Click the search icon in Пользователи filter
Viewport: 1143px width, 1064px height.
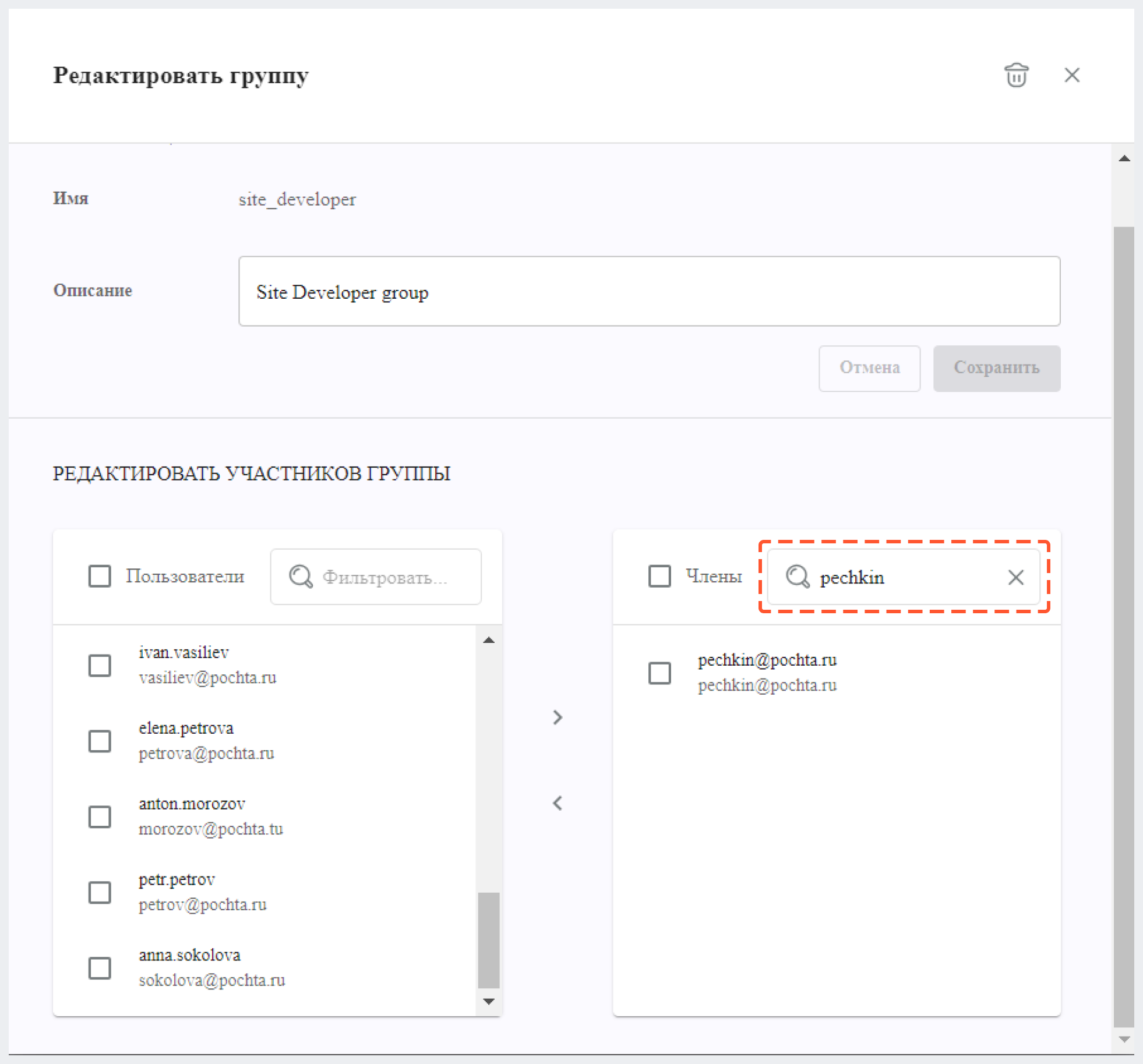coord(301,577)
